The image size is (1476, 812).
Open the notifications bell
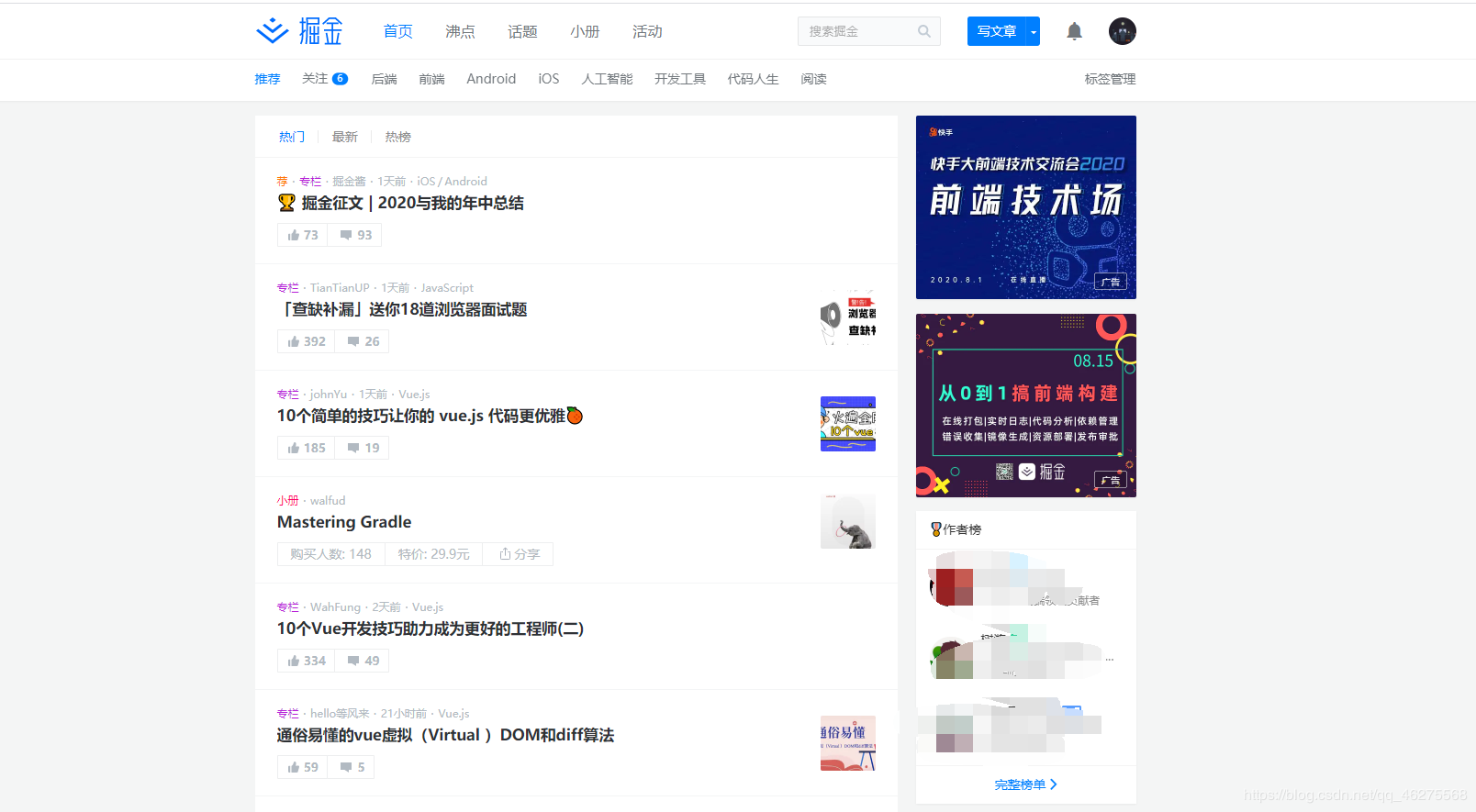tap(1074, 31)
